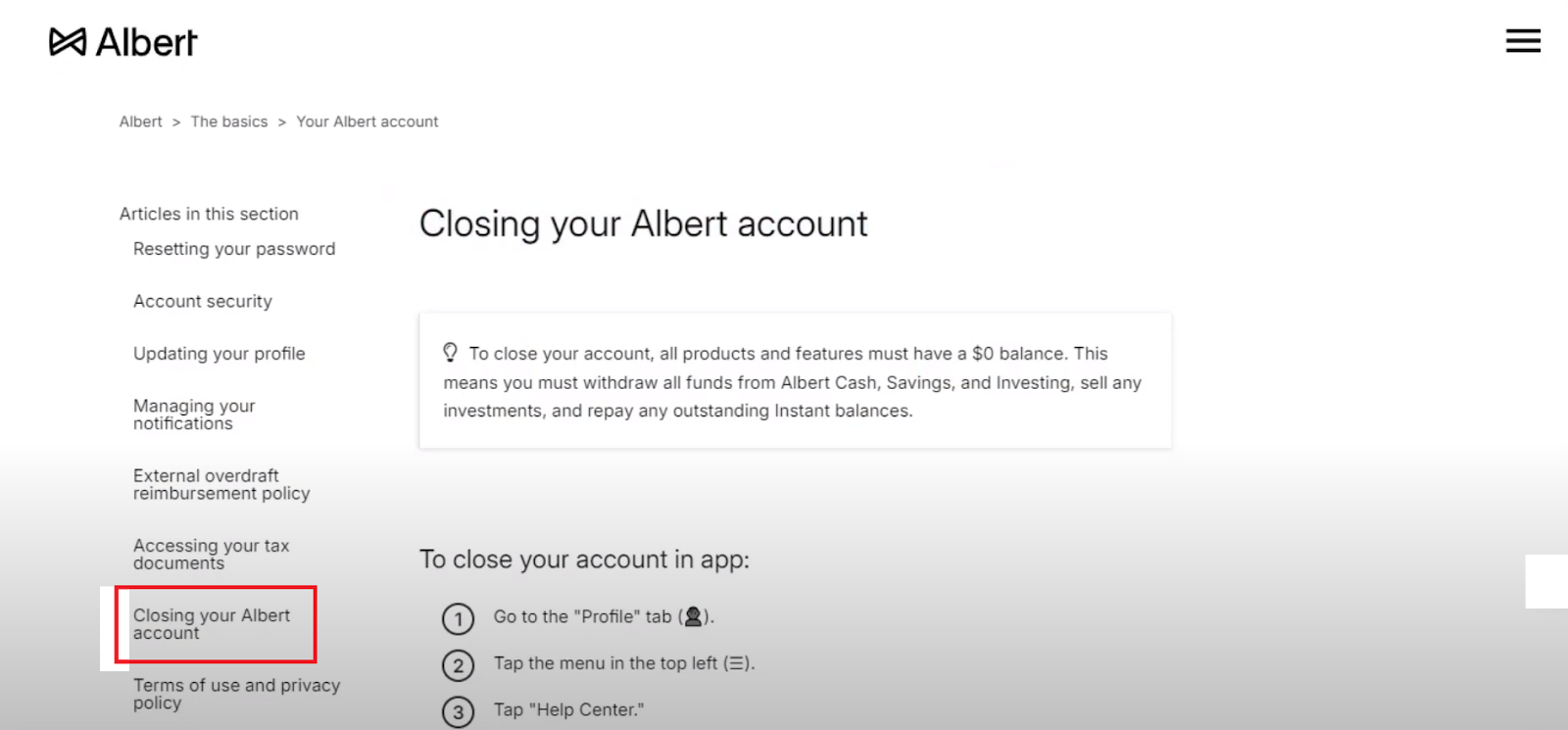Open Resetting your password article
The width and height of the screenshot is (1568, 730).
(234, 249)
